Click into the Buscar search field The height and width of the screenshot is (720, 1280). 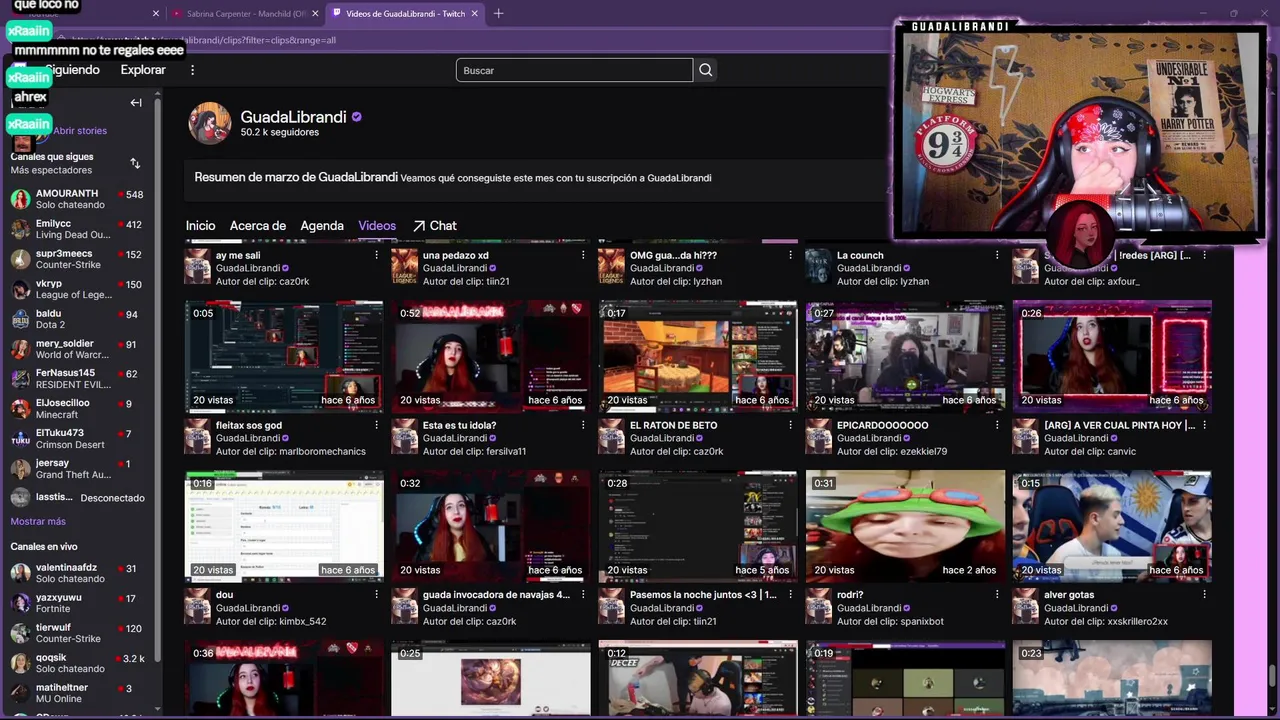pyautogui.click(x=574, y=70)
